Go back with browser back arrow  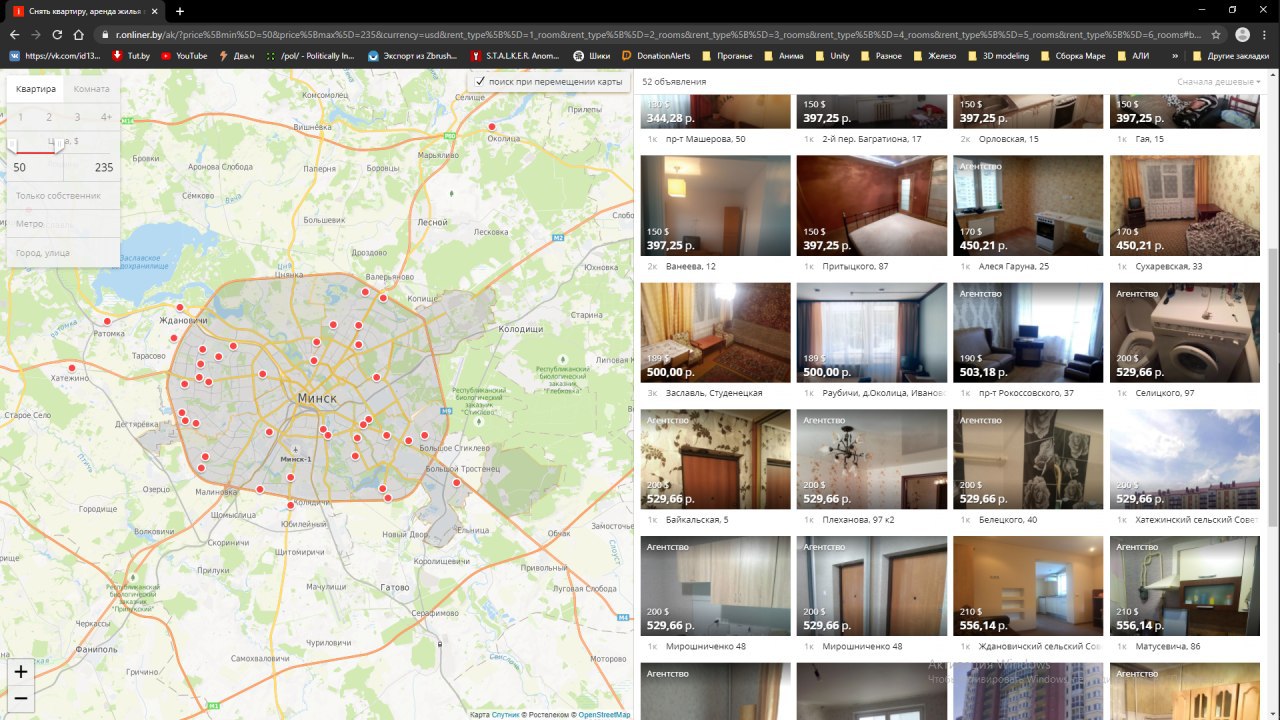click(x=14, y=34)
